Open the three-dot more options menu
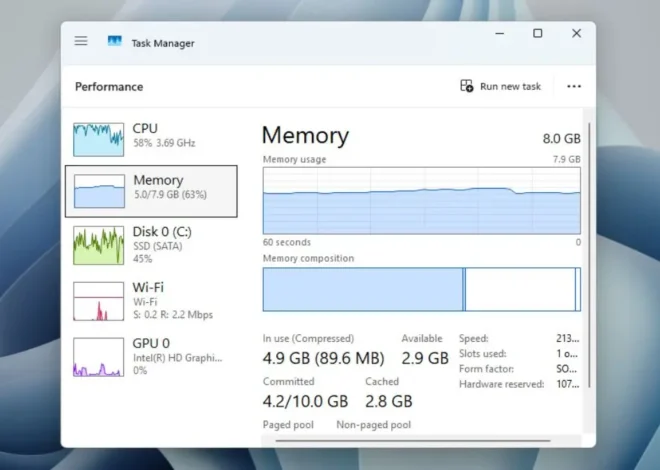The height and width of the screenshot is (470, 660). point(574,86)
